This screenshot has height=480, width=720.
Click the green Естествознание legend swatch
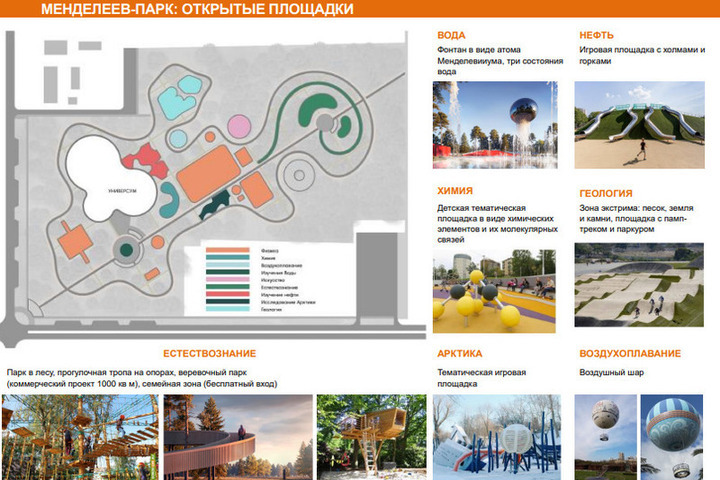(227, 287)
